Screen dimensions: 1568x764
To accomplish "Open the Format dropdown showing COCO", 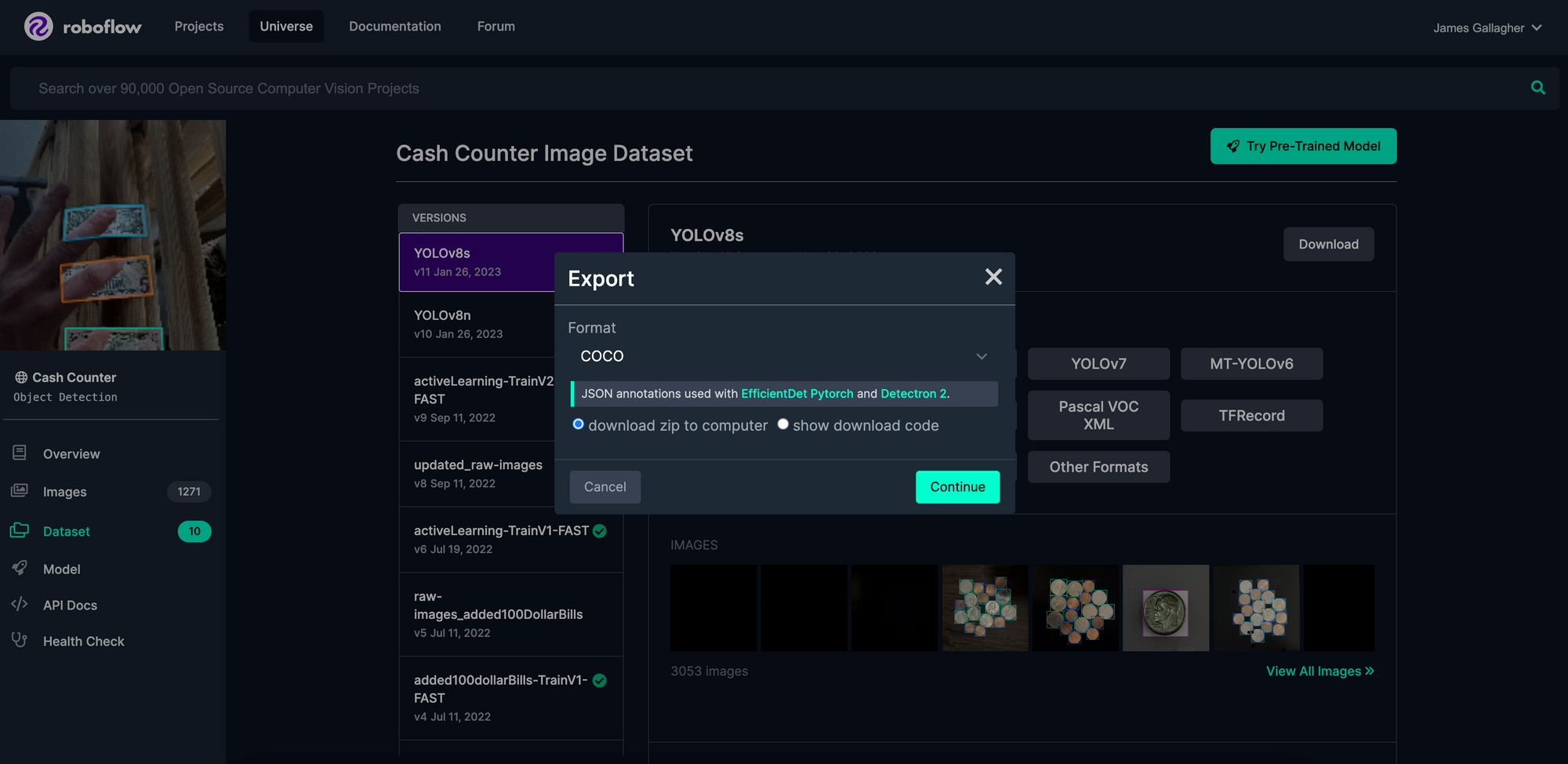I will point(784,356).
